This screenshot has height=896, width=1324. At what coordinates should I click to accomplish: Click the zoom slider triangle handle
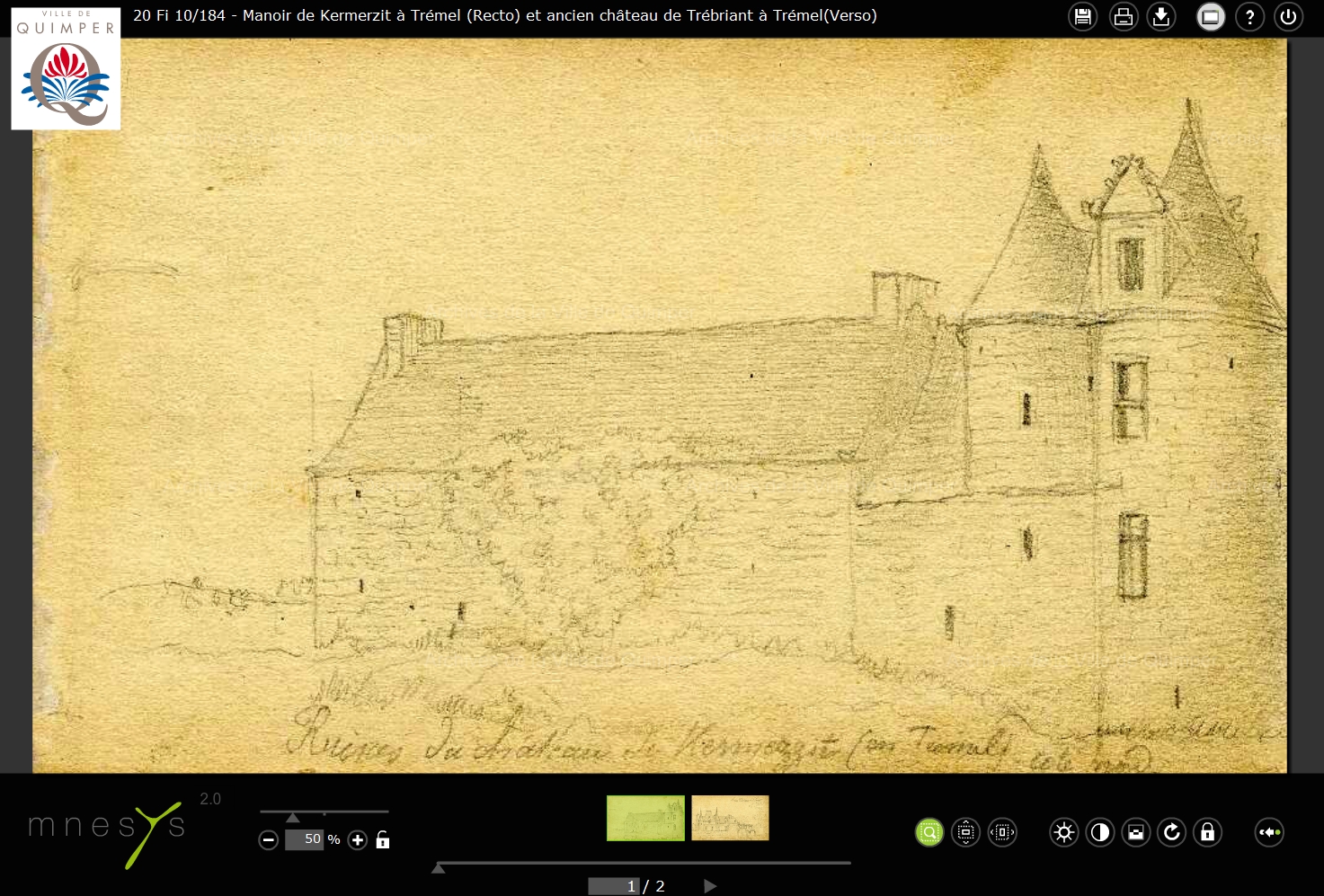pos(292,818)
